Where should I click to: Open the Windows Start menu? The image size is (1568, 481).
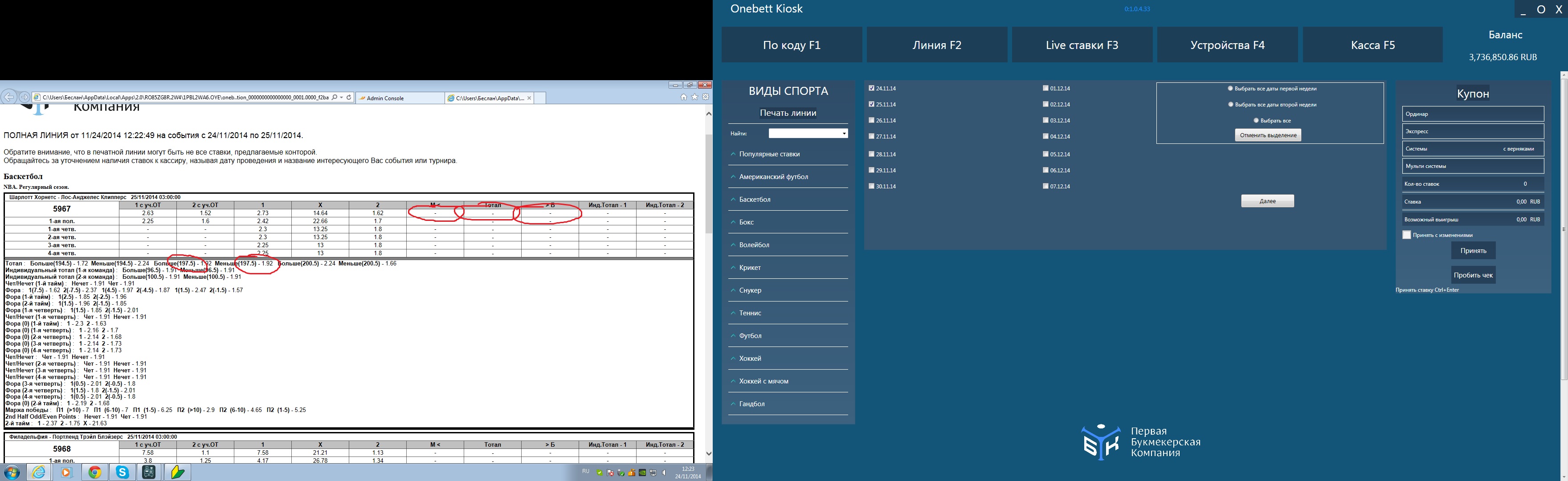pyautogui.click(x=12, y=473)
